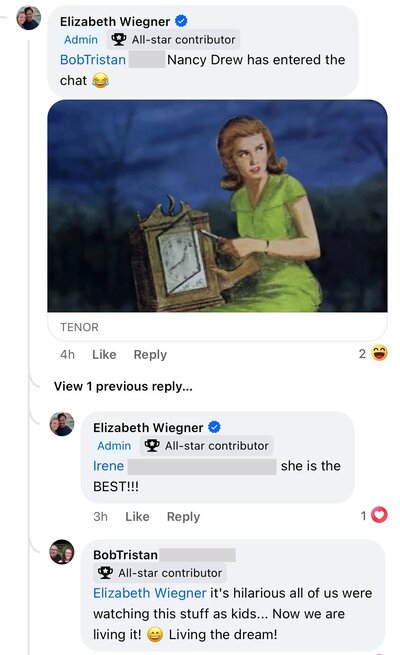
Task: Click the TENOR source label under GIF
Action: pyautogui.click(x=79, y=327)
